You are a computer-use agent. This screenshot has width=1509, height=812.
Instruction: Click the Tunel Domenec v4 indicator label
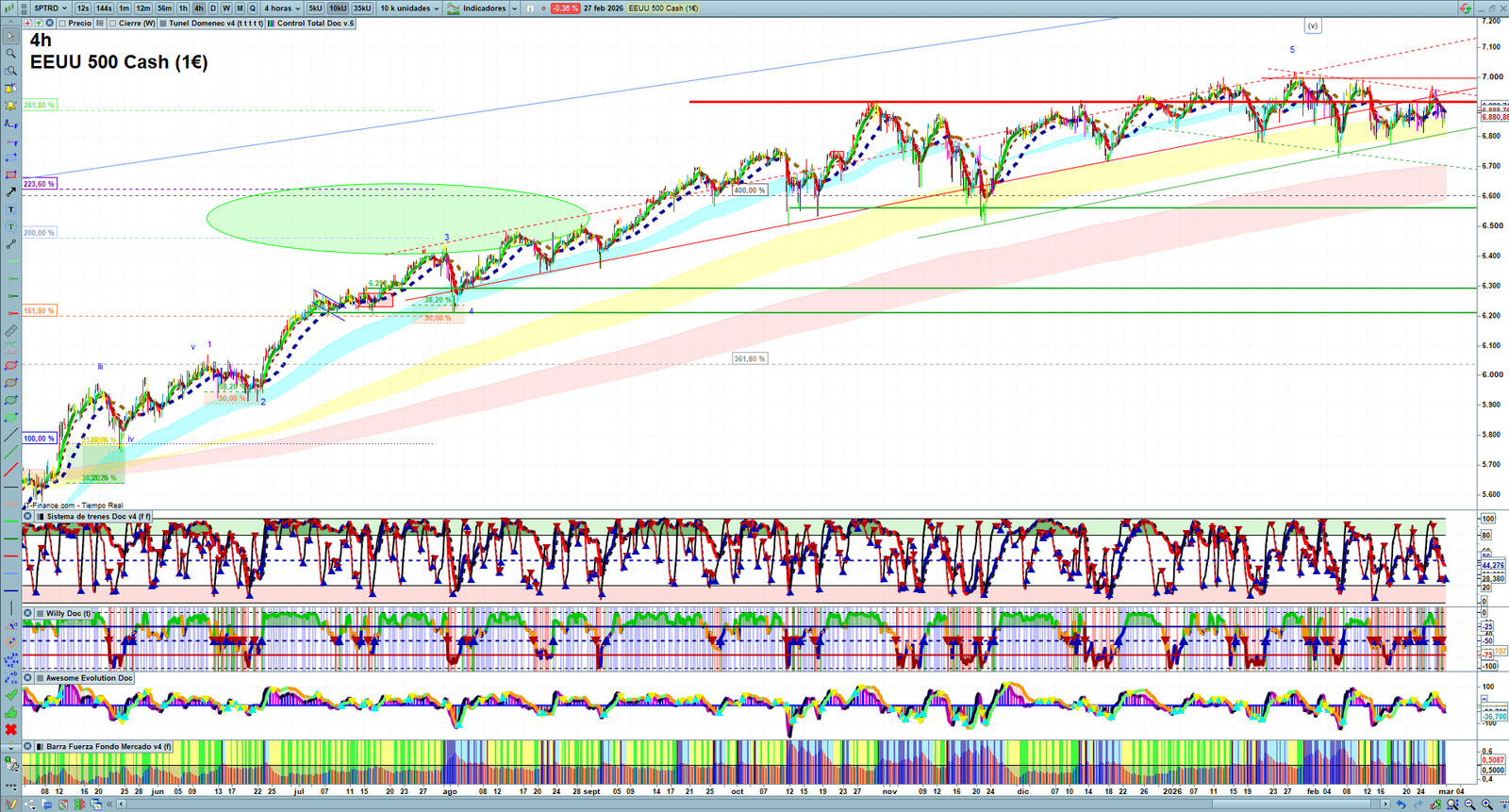(x=216, y=24)
